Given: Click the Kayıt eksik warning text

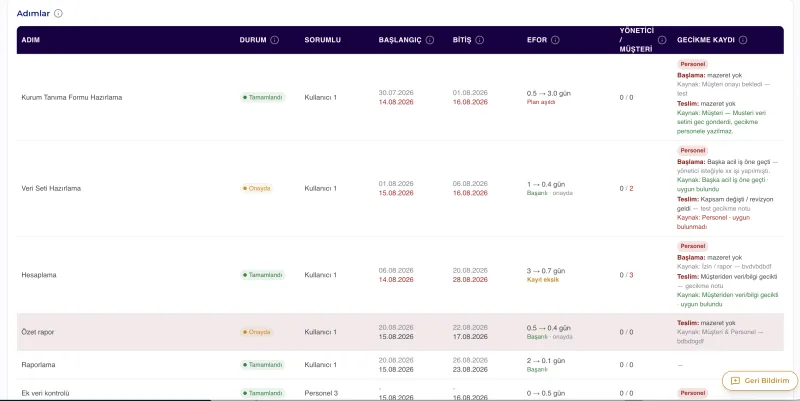Looking at the screenshot, I should point(542,280).
